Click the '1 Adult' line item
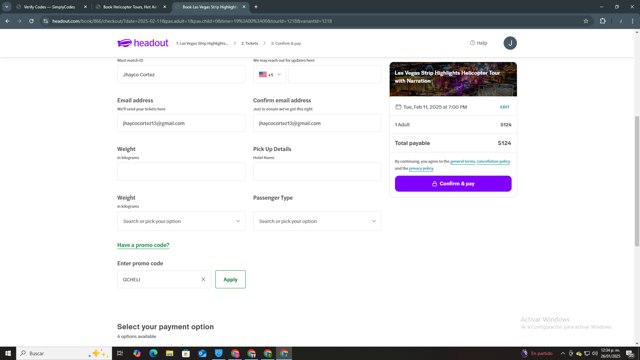The width and height of the screenshot is (640, 360). 402,124
